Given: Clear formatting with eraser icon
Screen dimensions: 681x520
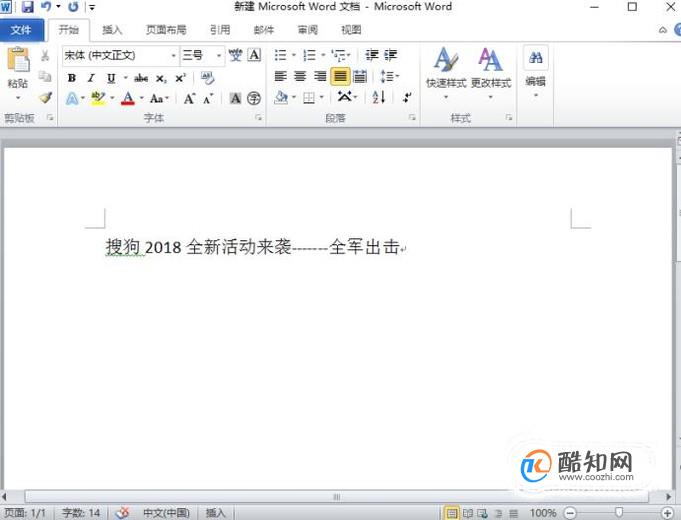Looking at the screenshot, I should click(x=208, y=78).
